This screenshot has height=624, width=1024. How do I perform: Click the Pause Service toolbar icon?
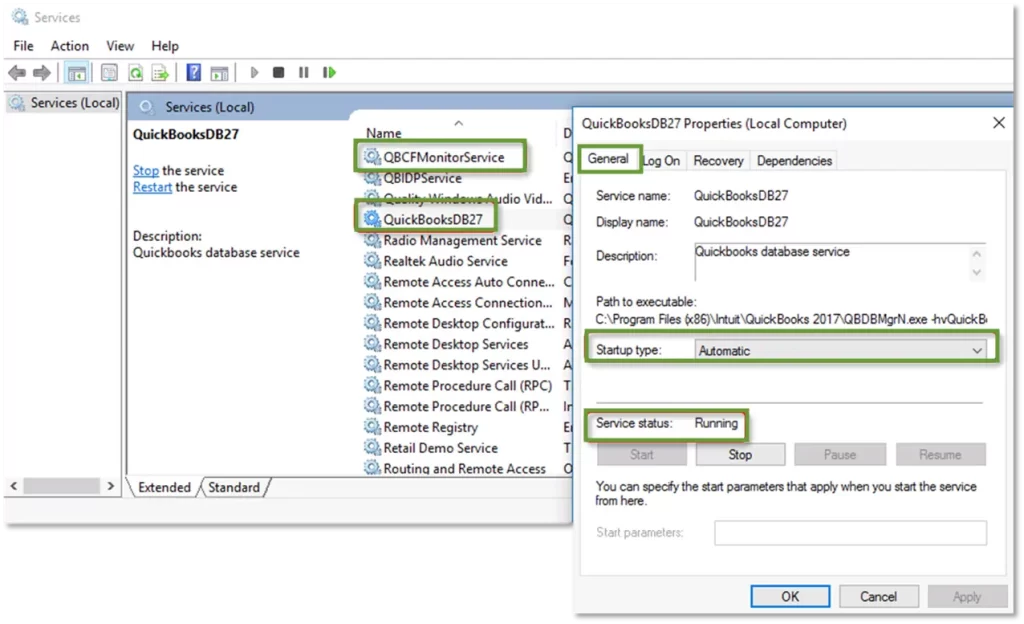coord(302,72)
